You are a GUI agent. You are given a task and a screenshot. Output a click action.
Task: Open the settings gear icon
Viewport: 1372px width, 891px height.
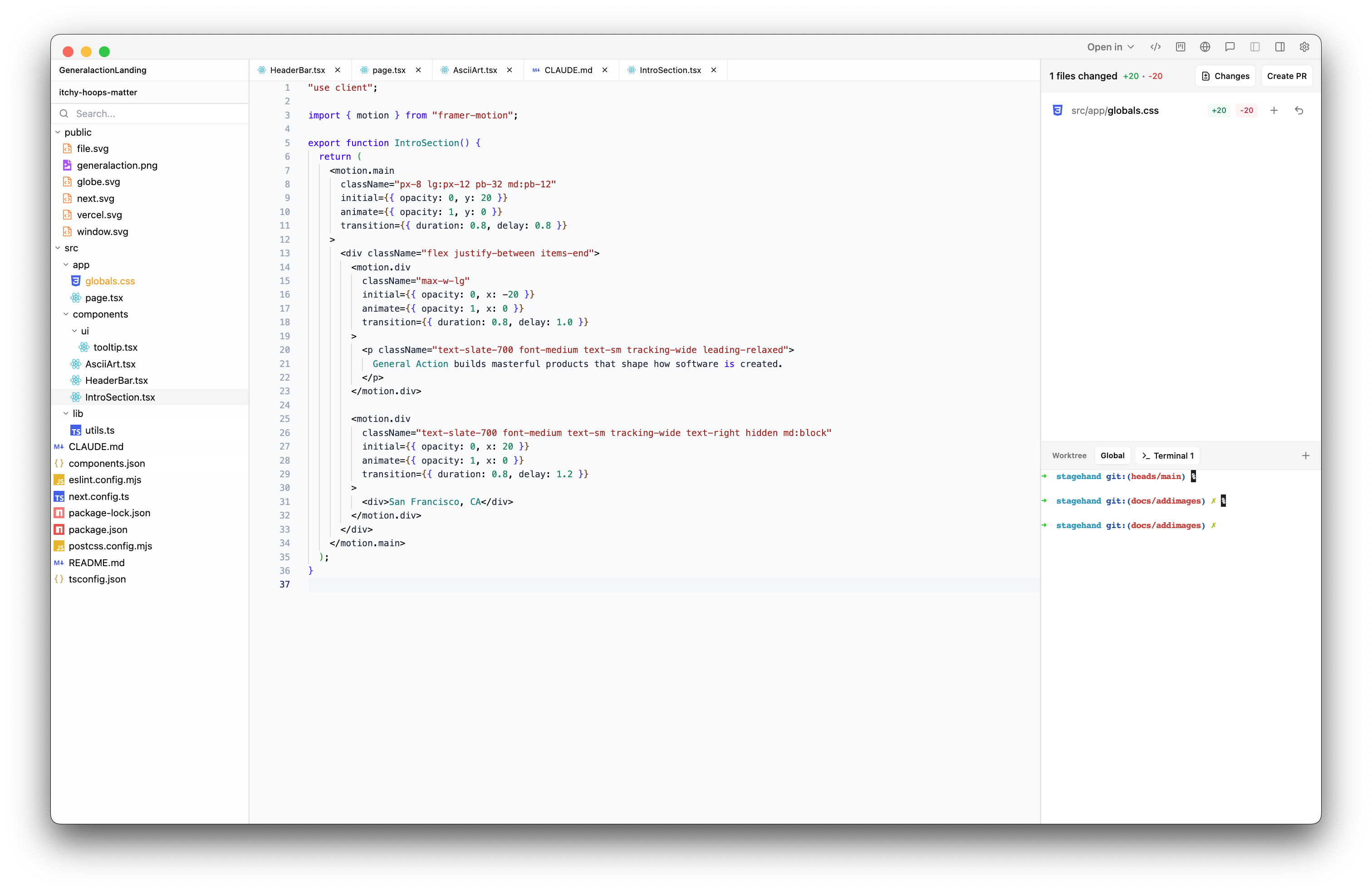click(x=1304, y=47)
